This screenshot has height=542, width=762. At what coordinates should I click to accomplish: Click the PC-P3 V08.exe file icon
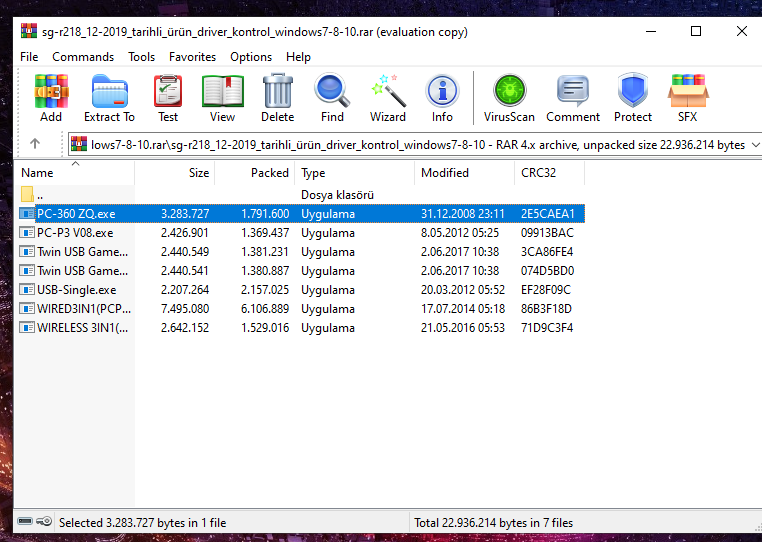27,232
